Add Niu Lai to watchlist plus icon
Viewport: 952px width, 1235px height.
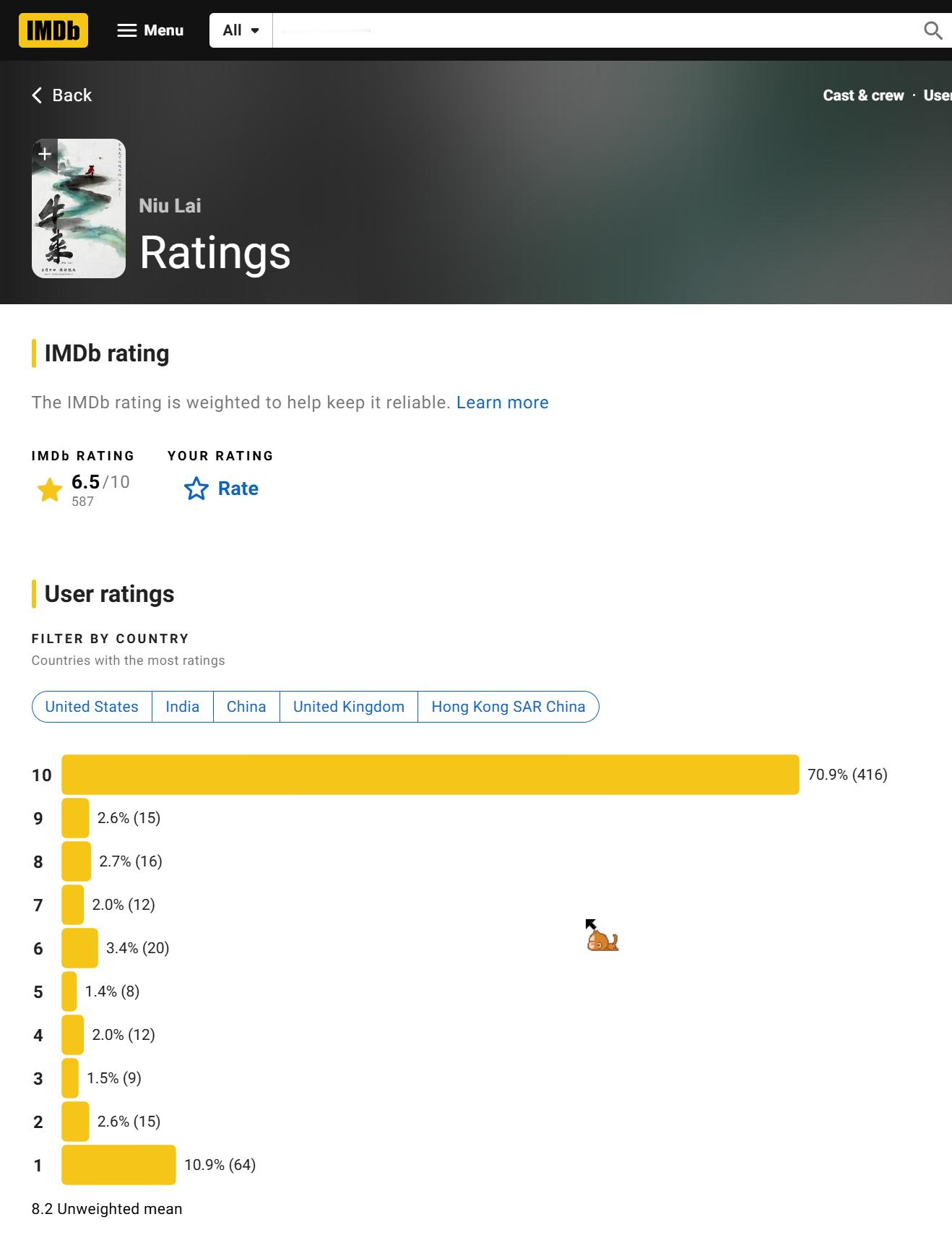[x=45, y=154]
